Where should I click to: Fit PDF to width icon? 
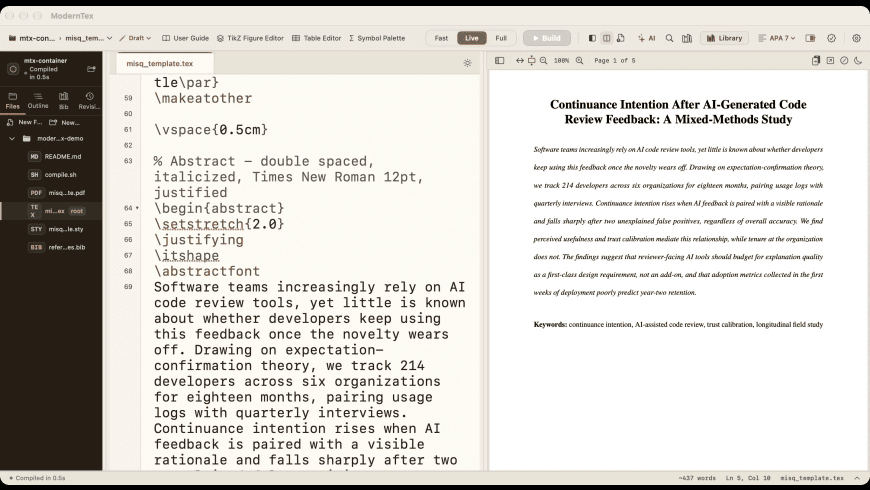click(x=519, y=60)
